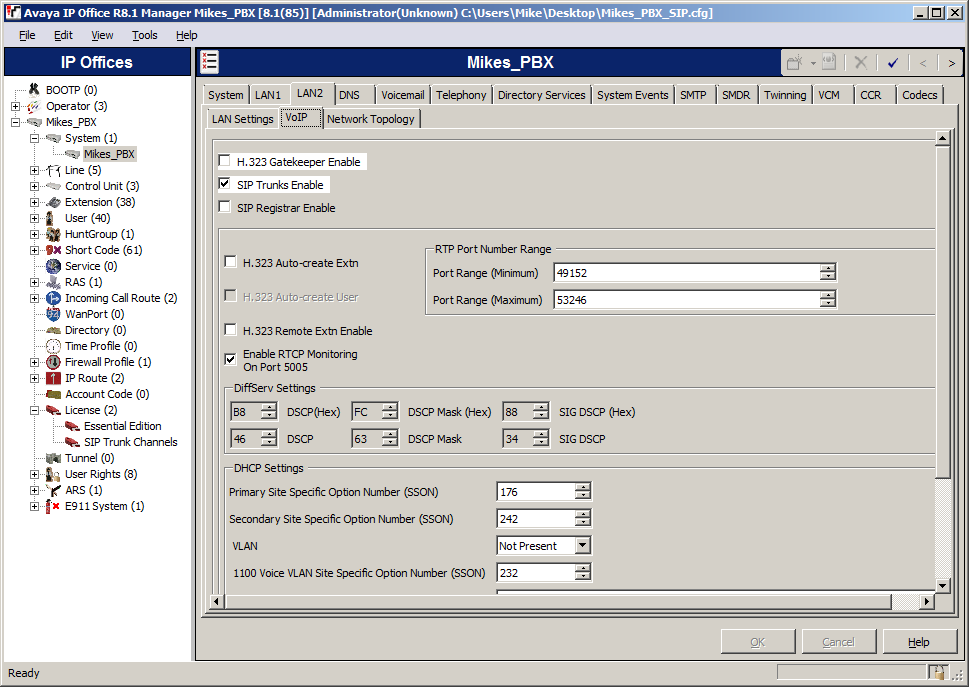This screenshot has width=969, height=687.
Task: Open the VLAN dropdown
Action: click(x=582, y=546)
